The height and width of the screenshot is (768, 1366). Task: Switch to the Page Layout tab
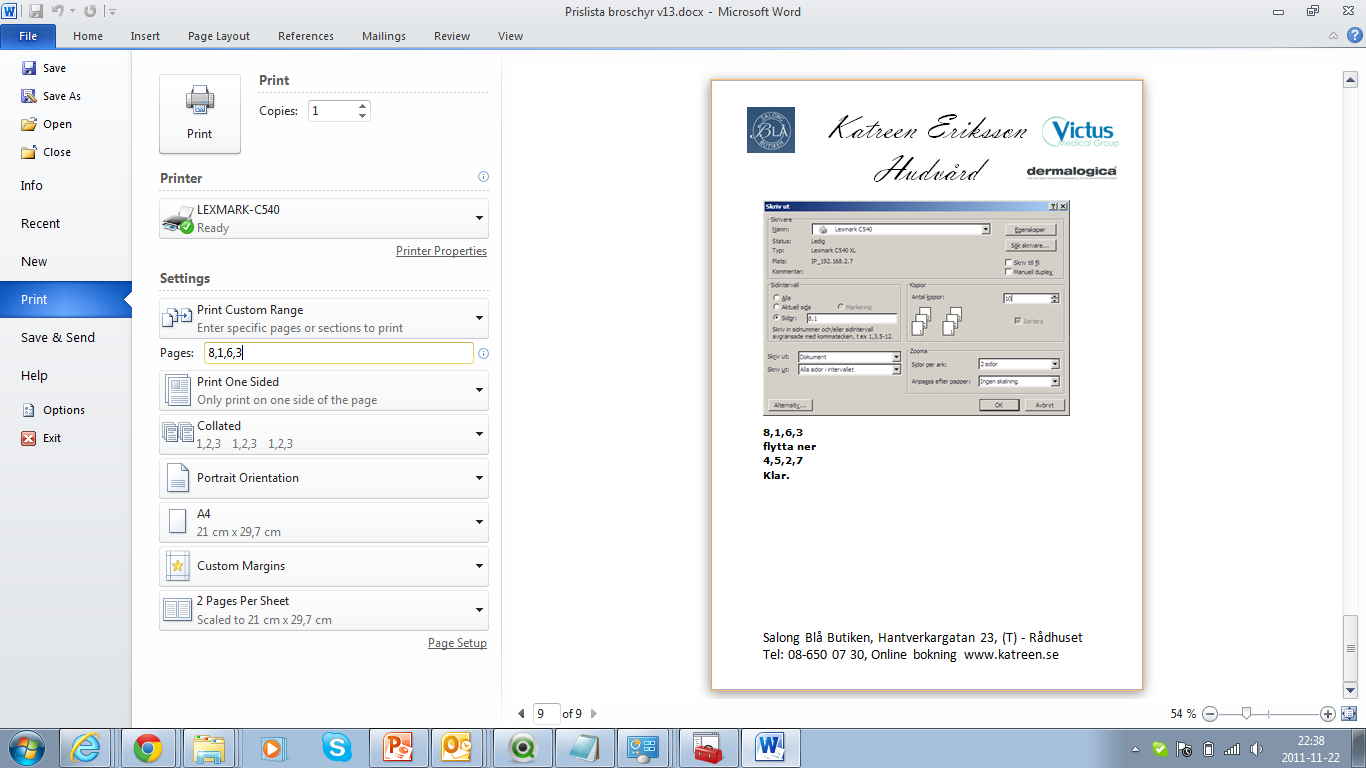click(219, 36)
